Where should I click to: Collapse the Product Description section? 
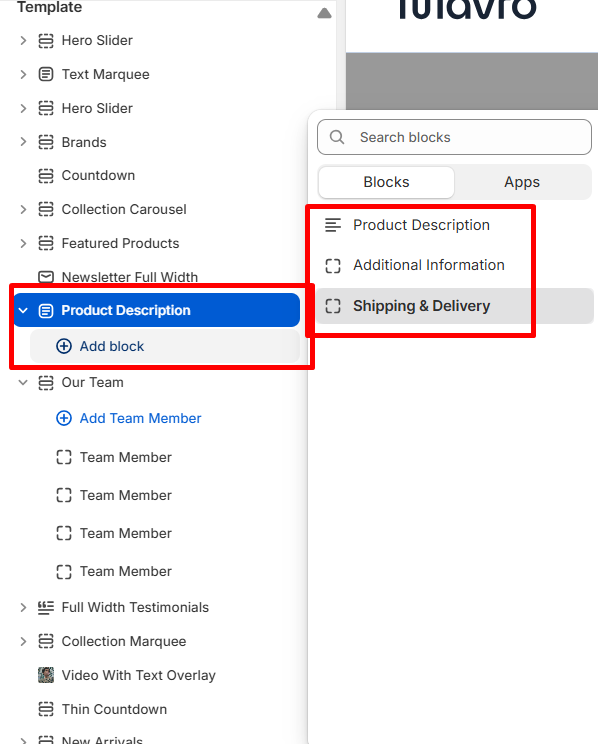[23, 310]
